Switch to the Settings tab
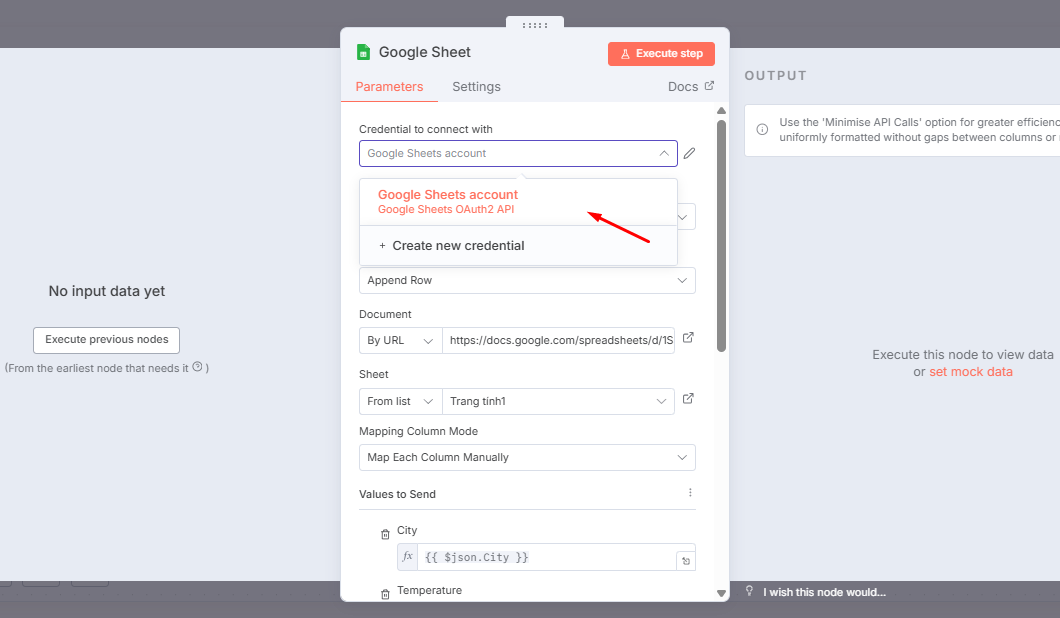This screenshot has height=618, width=1060. 477,87
